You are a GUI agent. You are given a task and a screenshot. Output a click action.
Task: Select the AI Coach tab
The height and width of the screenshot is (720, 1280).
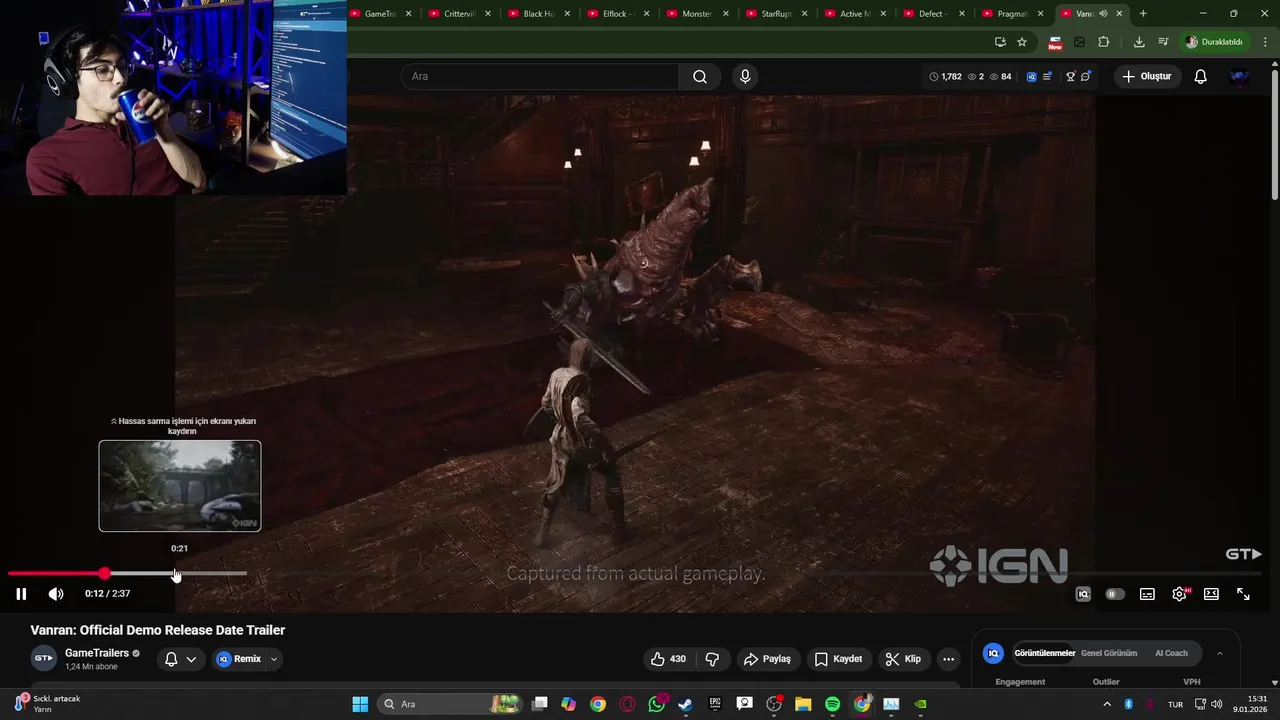tap(1171, 653)
